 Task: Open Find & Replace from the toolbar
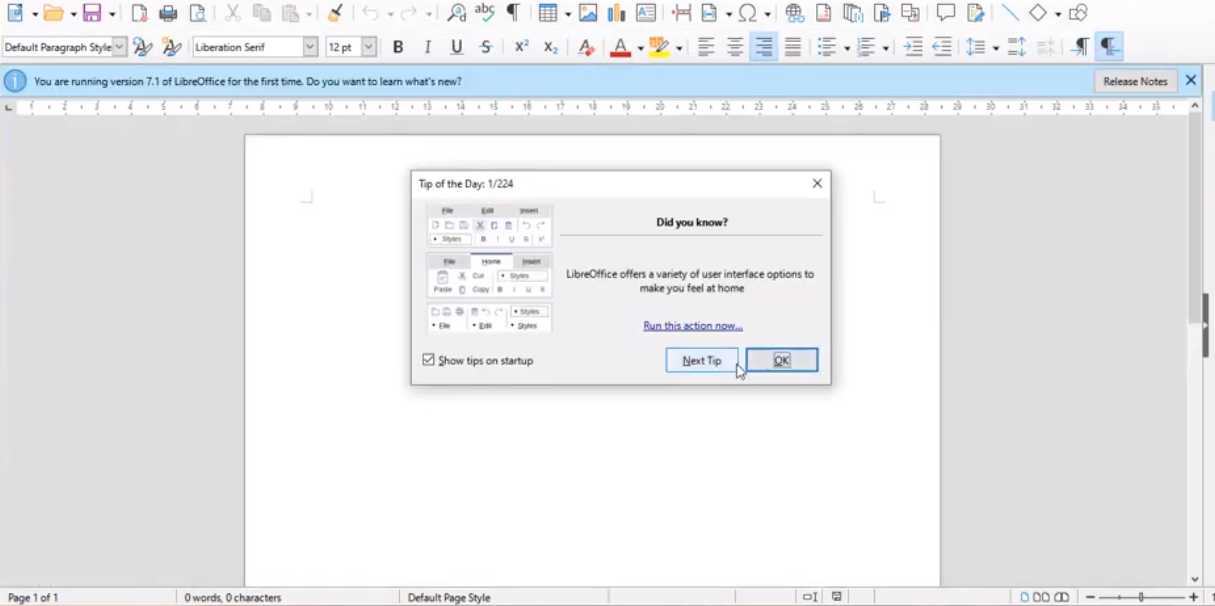(456, 13)
